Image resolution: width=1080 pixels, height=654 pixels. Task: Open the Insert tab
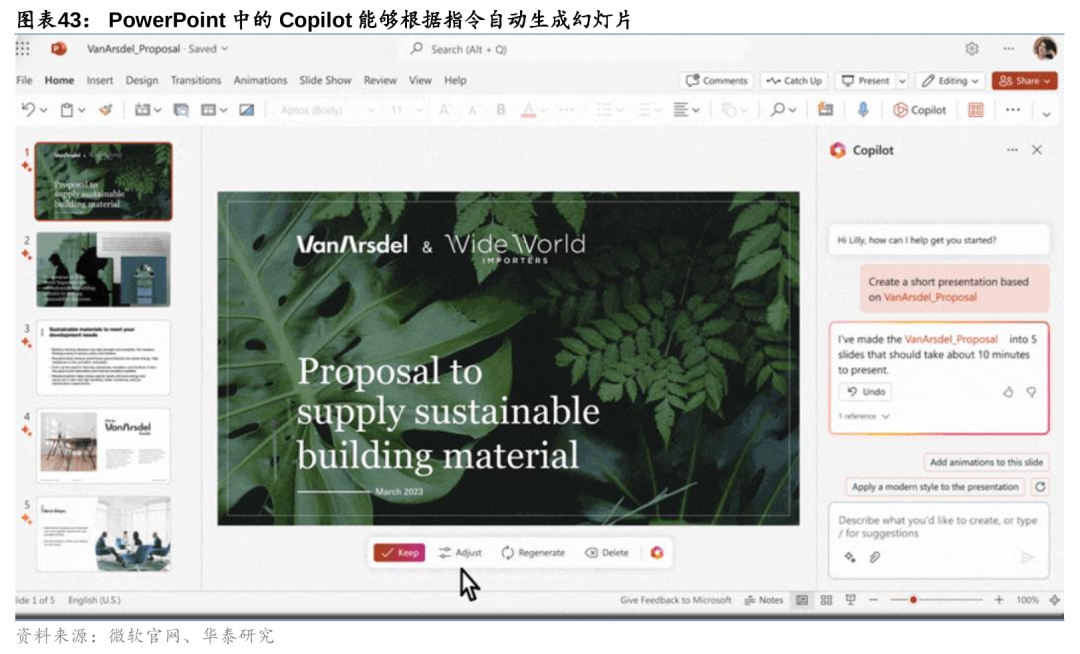click(x=100, y=81)
